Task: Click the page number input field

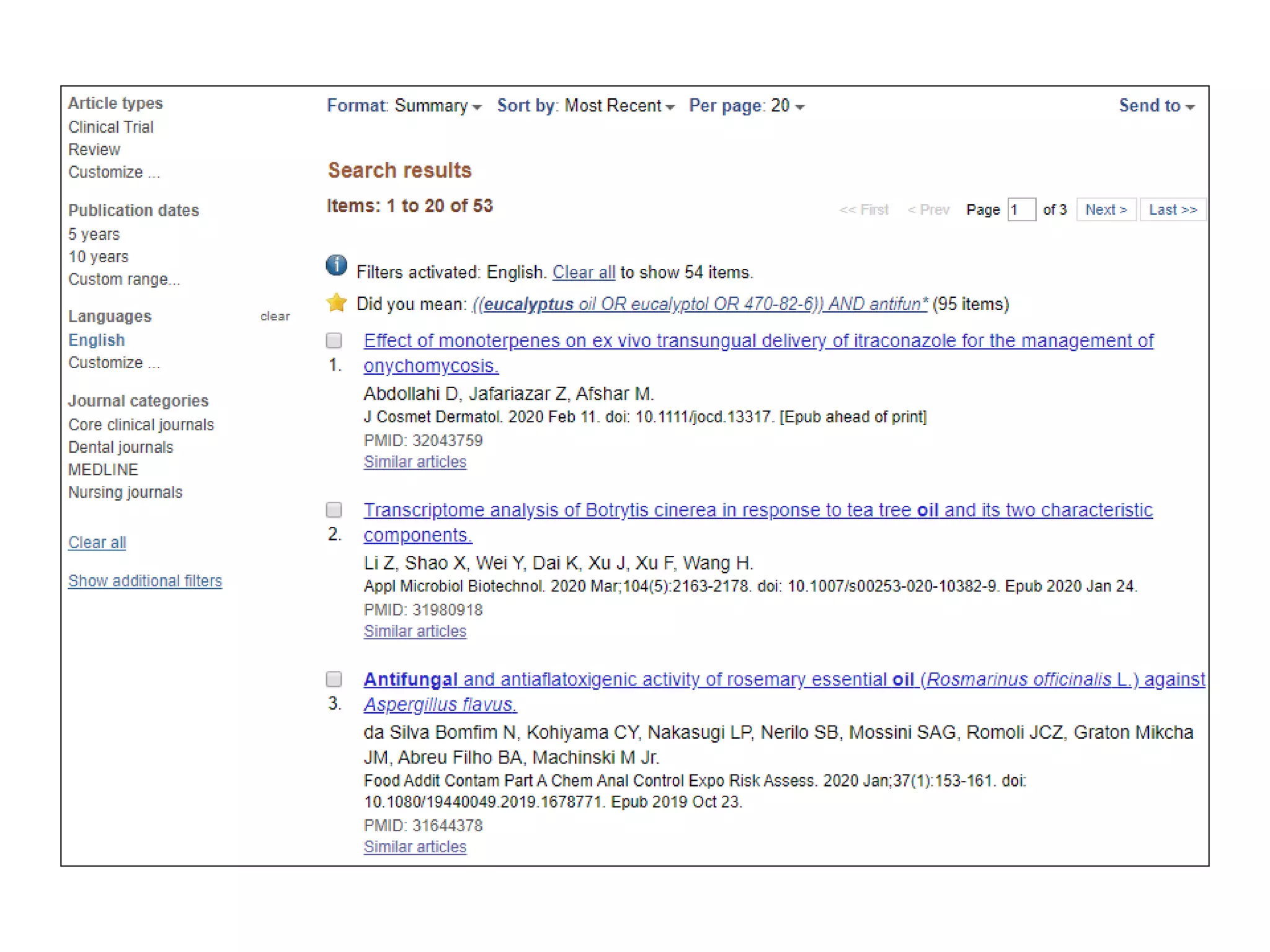Action: click(x=1021, y=209)
